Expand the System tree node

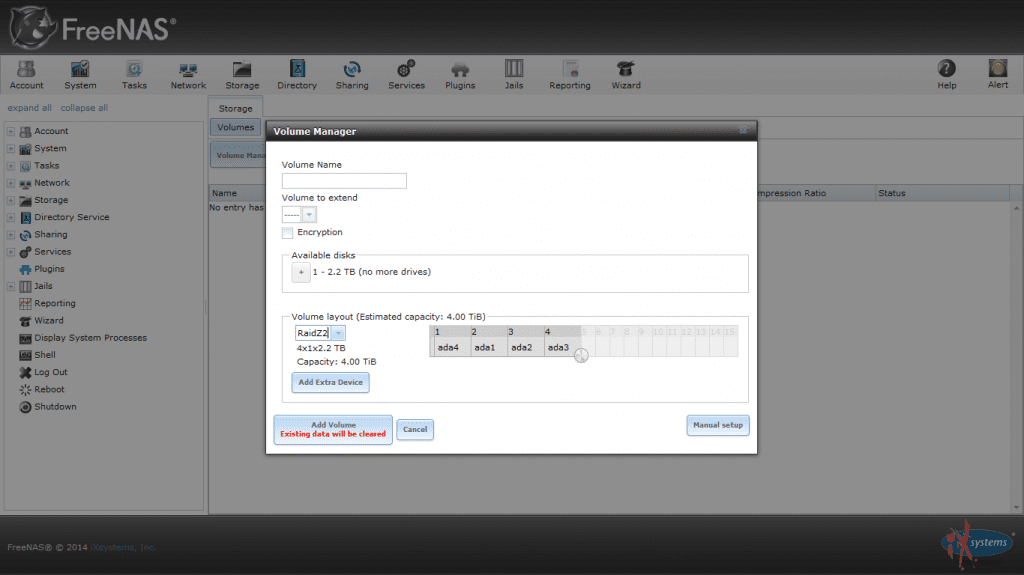click(10, 148)
